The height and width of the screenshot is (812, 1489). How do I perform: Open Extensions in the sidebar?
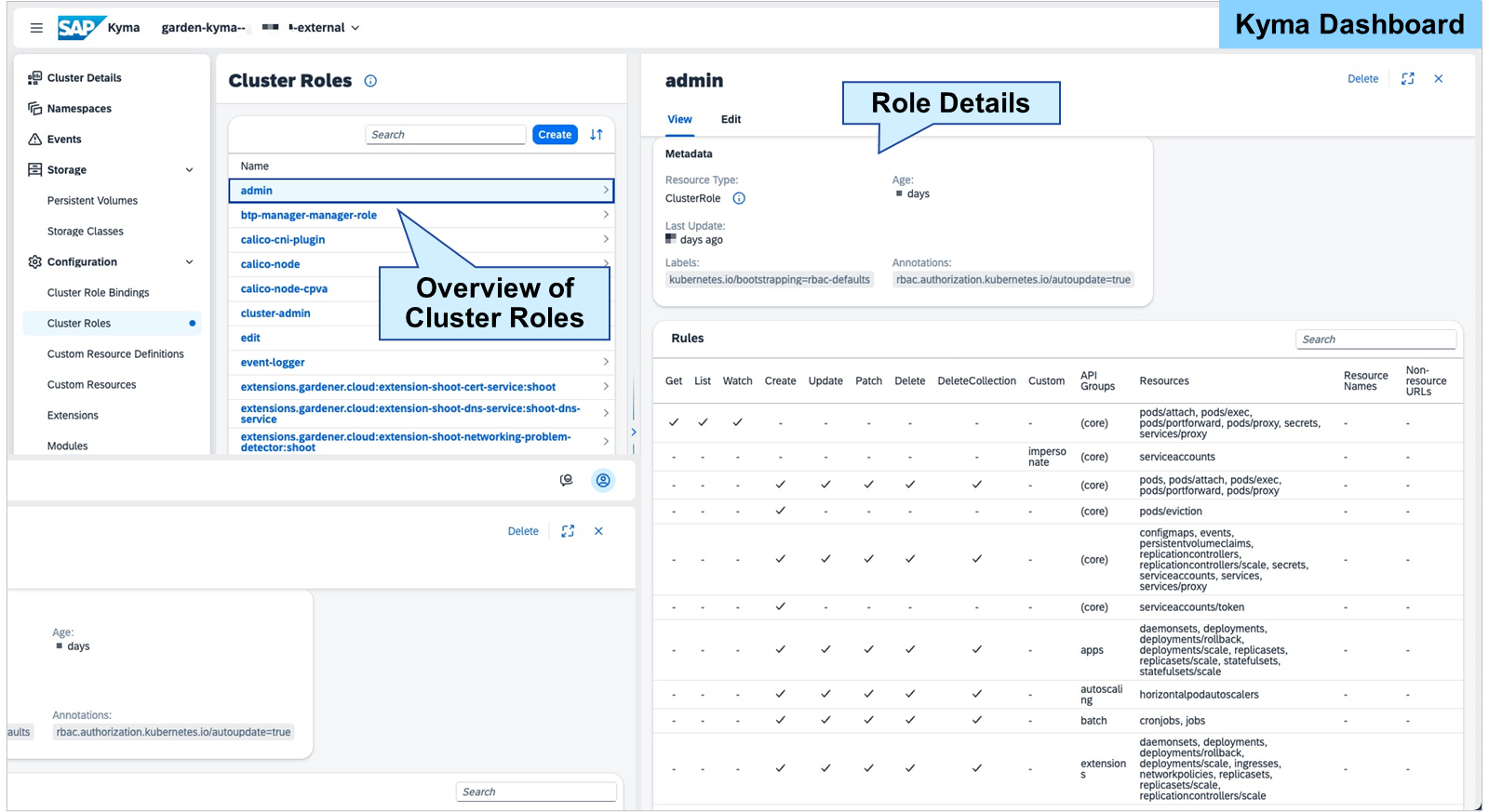73,416
